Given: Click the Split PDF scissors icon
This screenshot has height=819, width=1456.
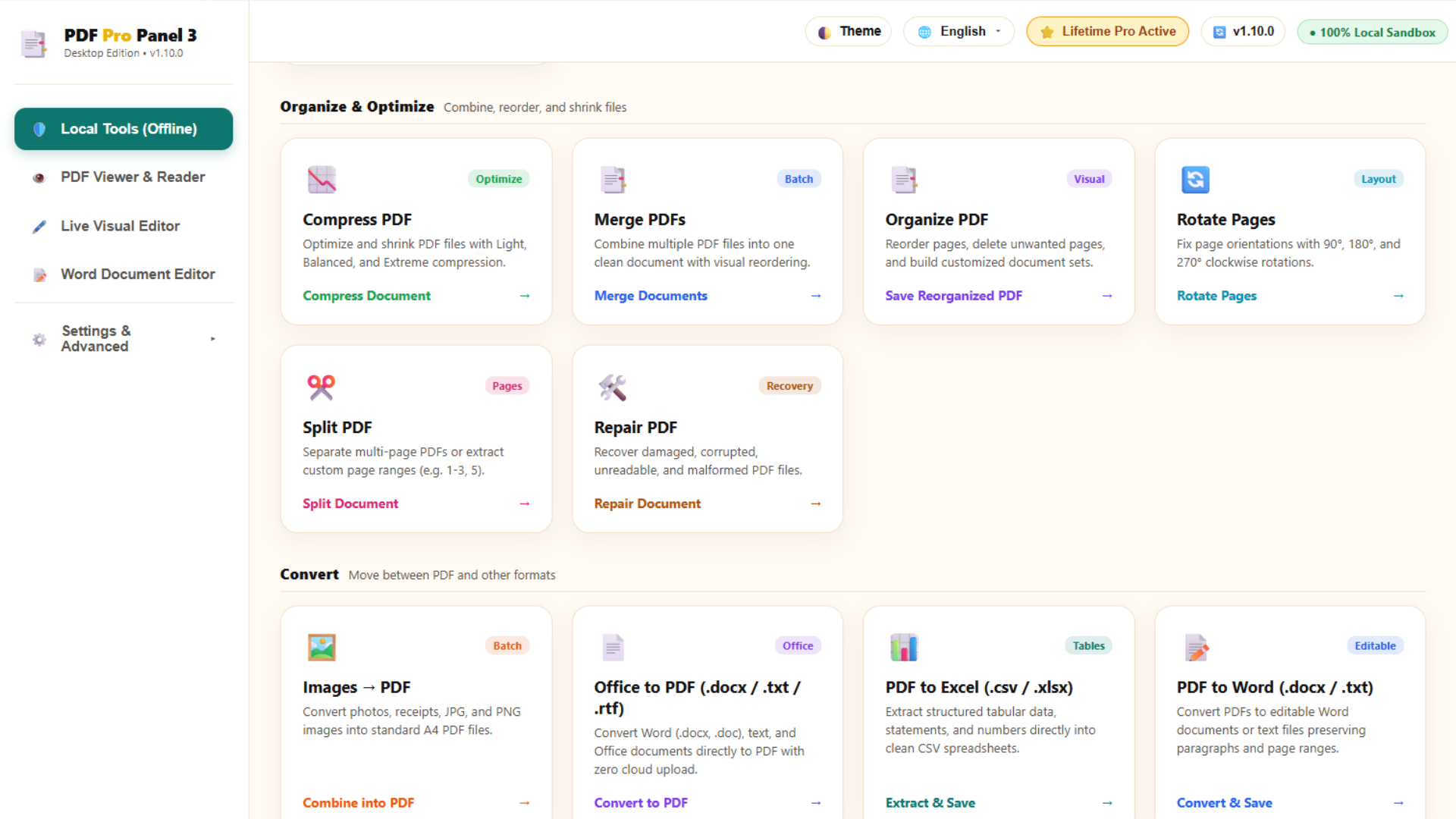Looking at the screenshot, I should pos(322,388).
